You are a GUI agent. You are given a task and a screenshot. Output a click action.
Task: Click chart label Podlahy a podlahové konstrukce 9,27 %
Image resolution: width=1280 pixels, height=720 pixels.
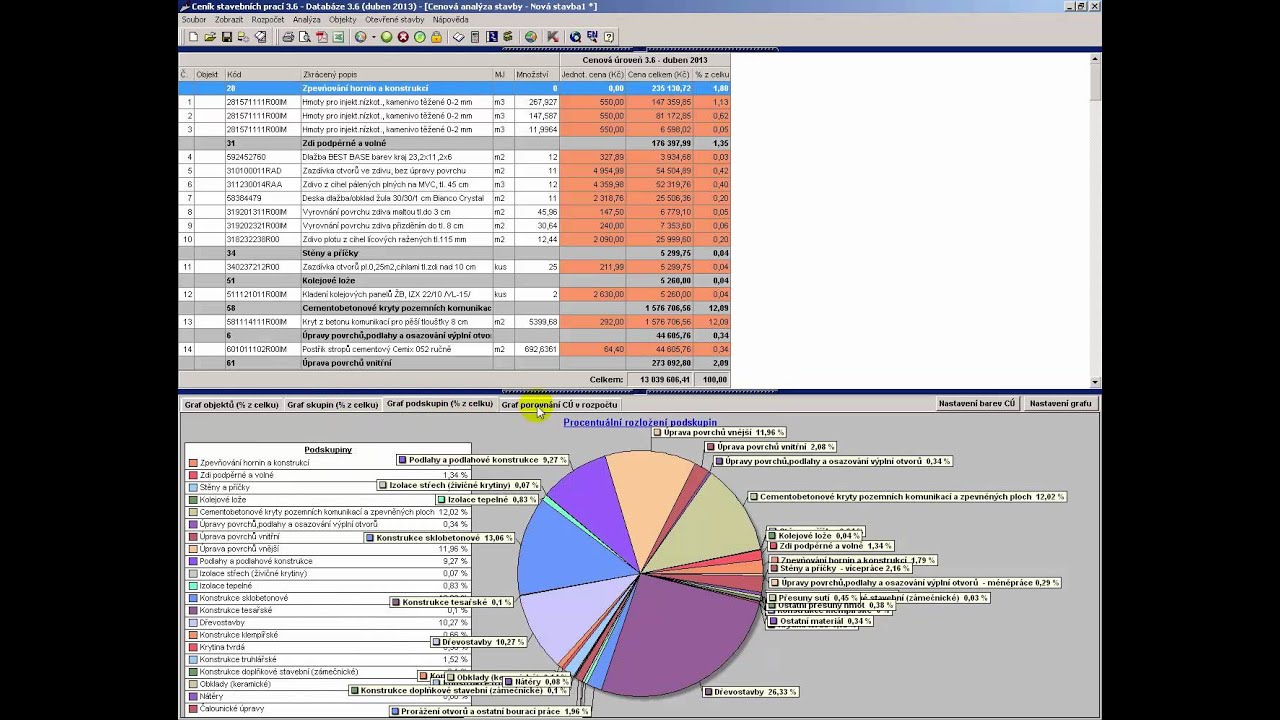(483, 460)
